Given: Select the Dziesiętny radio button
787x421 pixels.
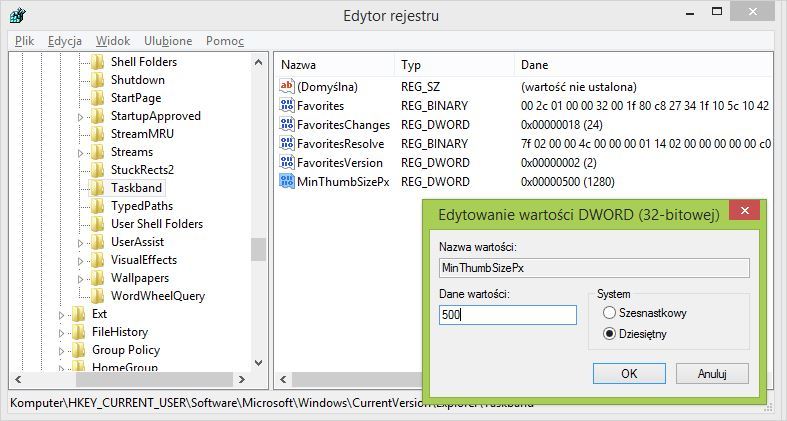Looking at the screenshot, I should point(609,334).
